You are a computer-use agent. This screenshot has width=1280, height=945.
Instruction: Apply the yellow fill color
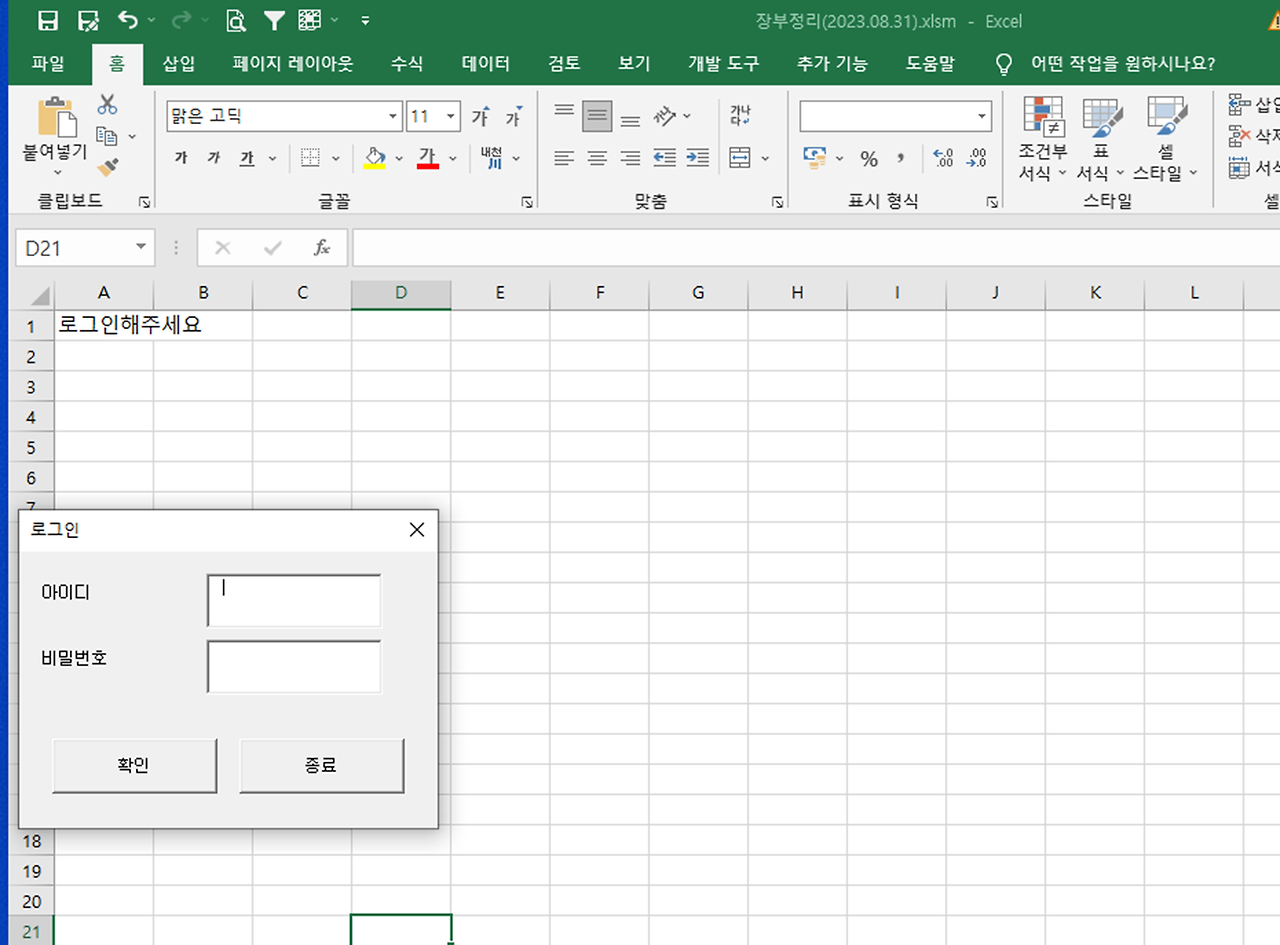pos(374,158)
